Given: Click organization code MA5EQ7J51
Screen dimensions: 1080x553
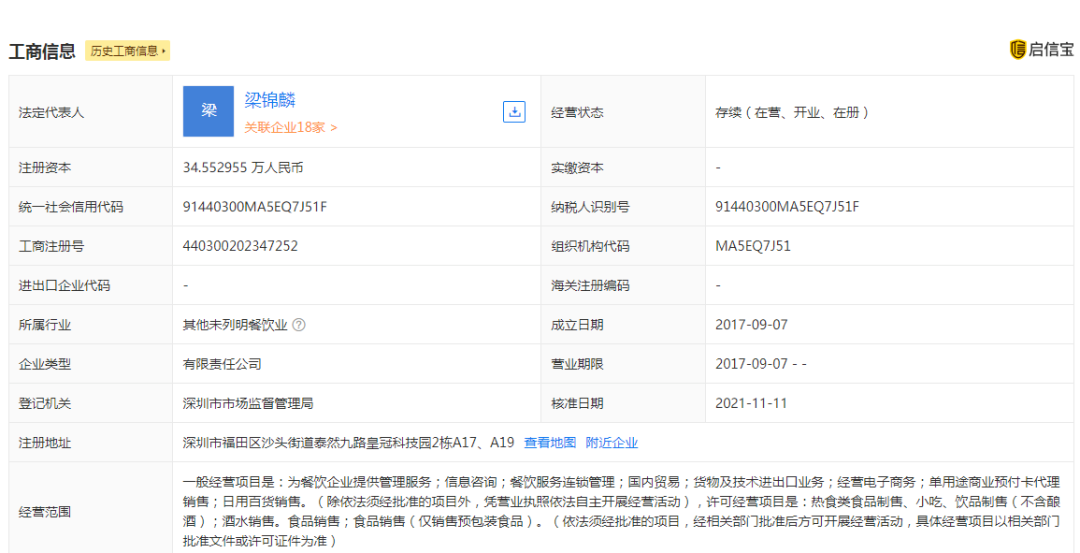Looking at the screenshot, I should tap(753, 246).
